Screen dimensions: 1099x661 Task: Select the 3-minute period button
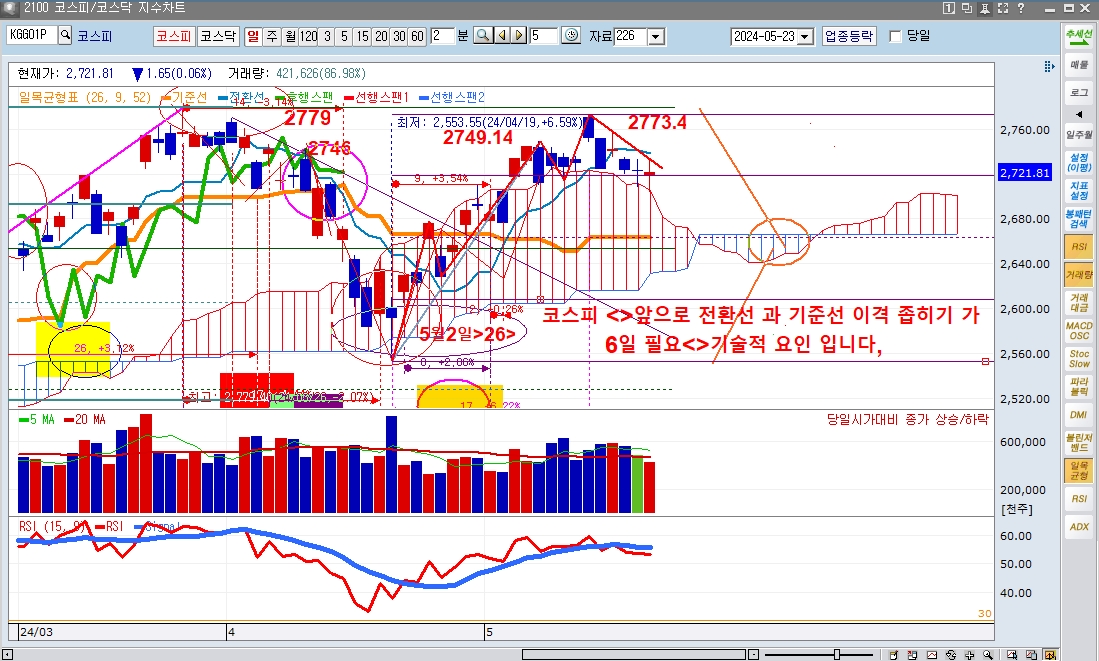click(327, 36)
